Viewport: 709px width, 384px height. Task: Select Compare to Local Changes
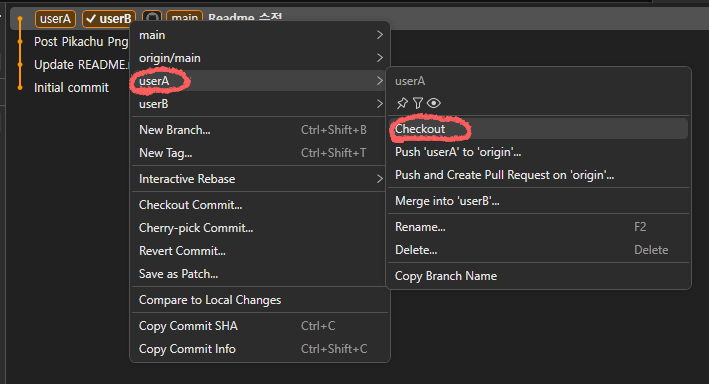click(x=260, y=300)
